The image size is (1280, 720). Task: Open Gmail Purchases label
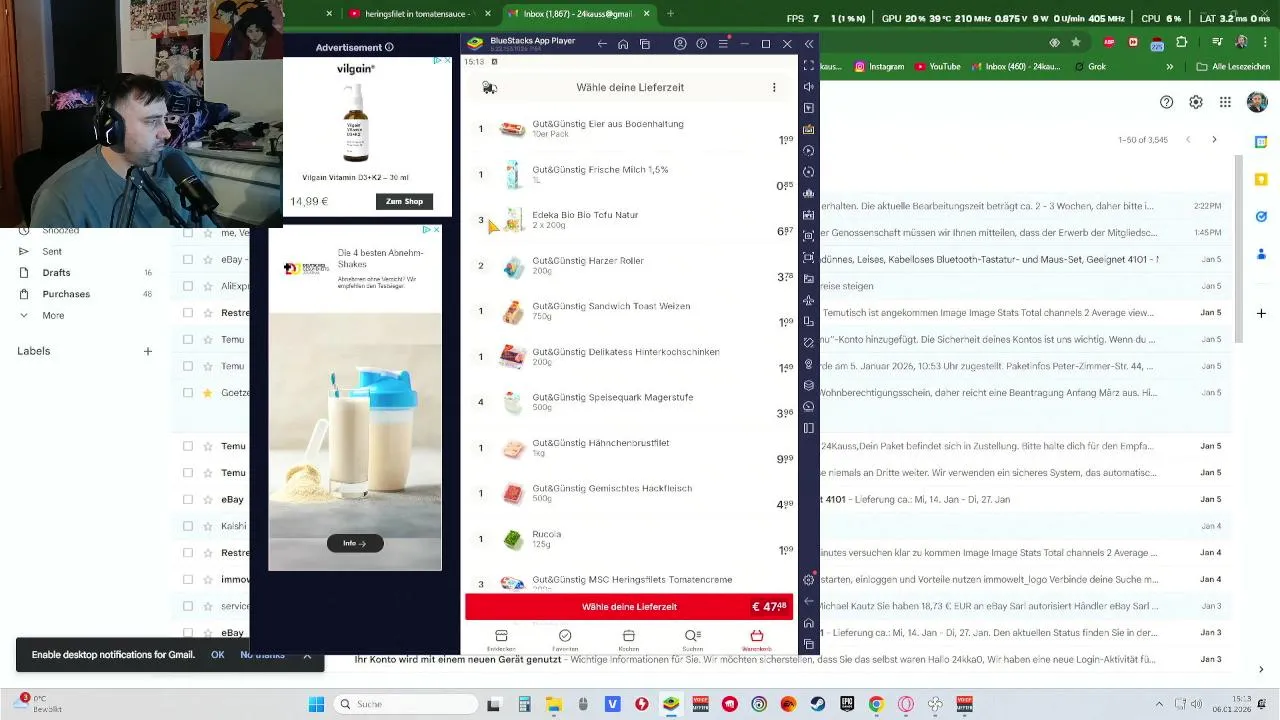(66, 294)
